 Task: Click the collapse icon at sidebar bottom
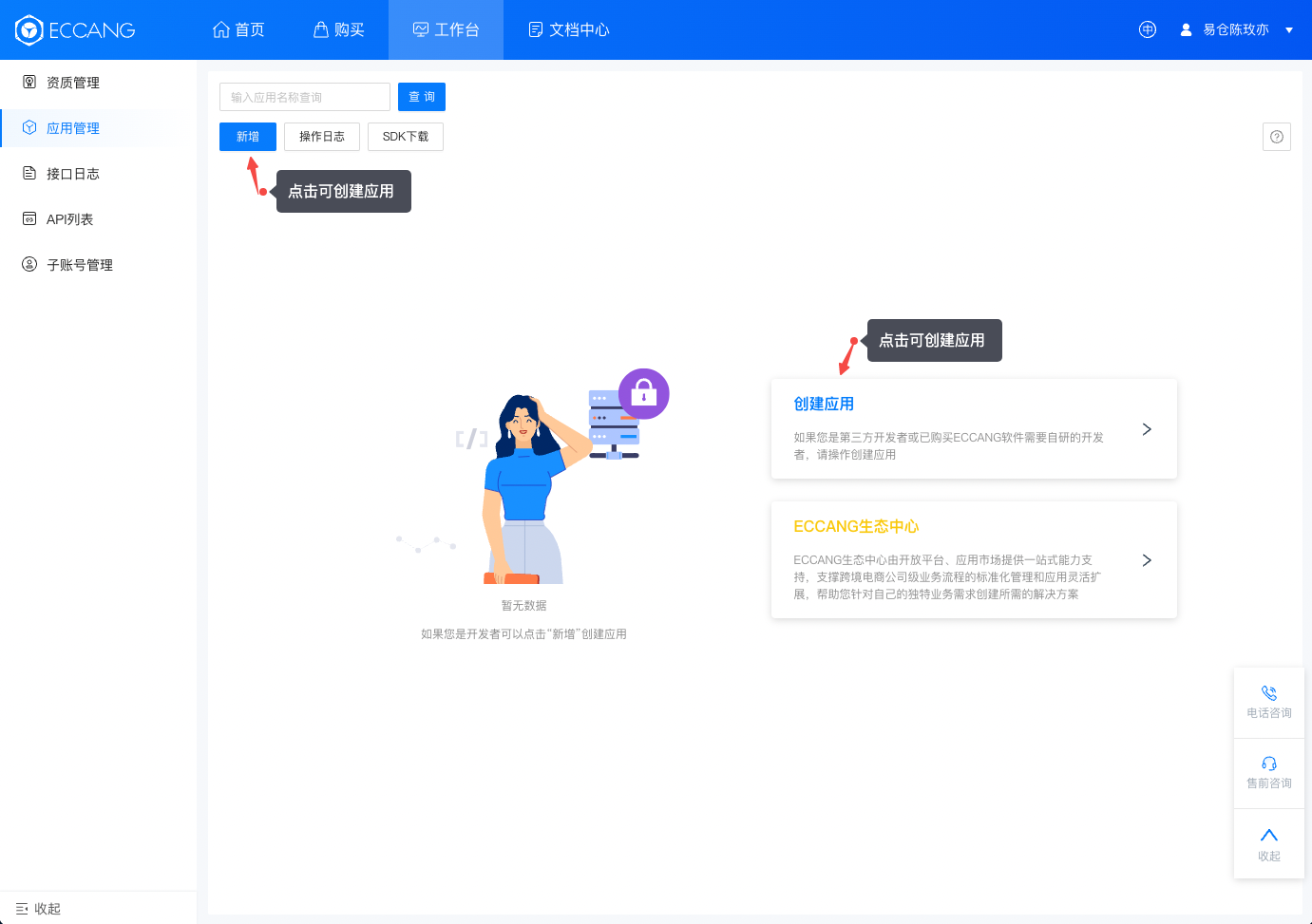coord(22,909)
